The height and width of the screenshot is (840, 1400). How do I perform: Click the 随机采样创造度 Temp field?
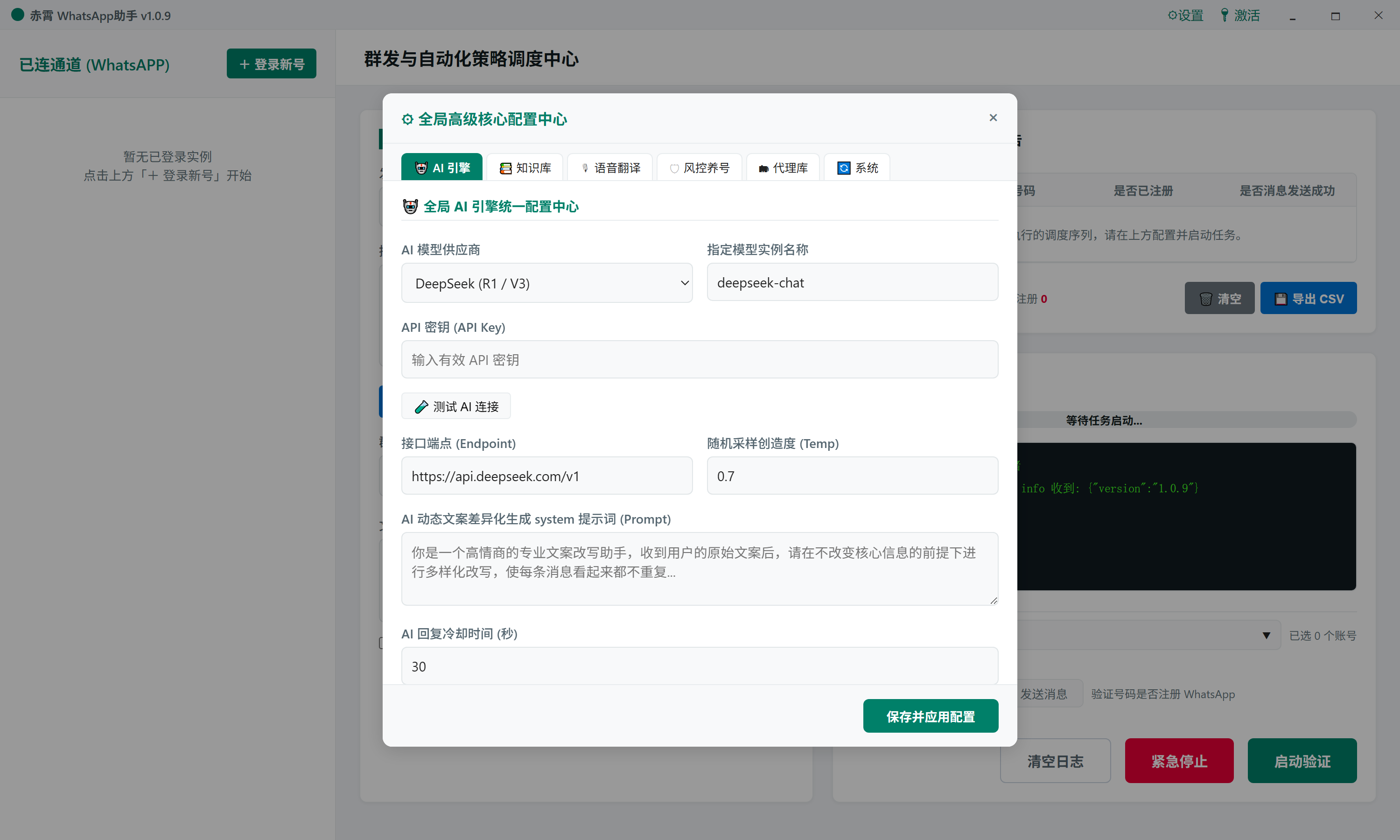coord(852,476)
